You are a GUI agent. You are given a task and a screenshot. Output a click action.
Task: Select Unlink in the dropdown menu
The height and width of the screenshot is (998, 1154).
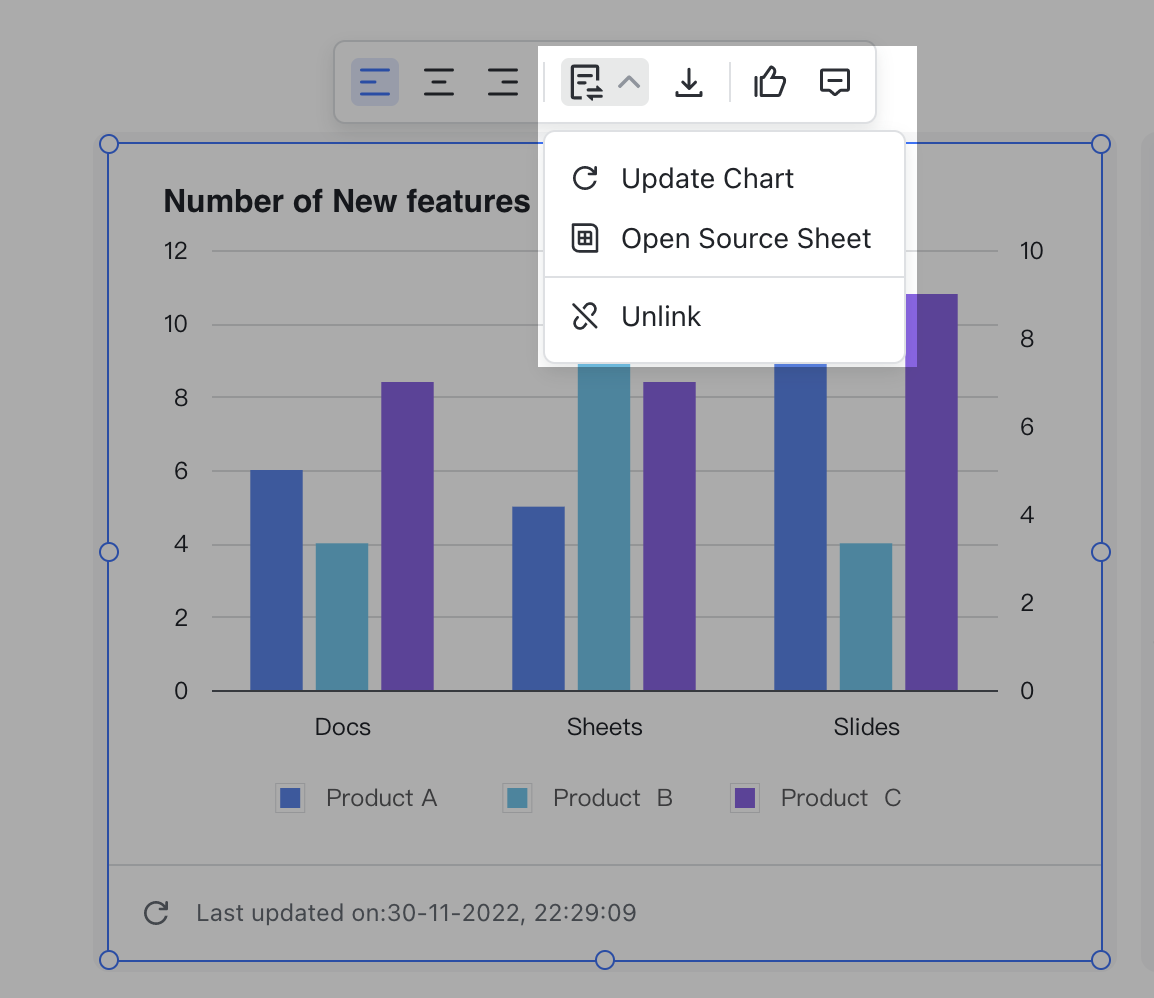click(661, 317)
